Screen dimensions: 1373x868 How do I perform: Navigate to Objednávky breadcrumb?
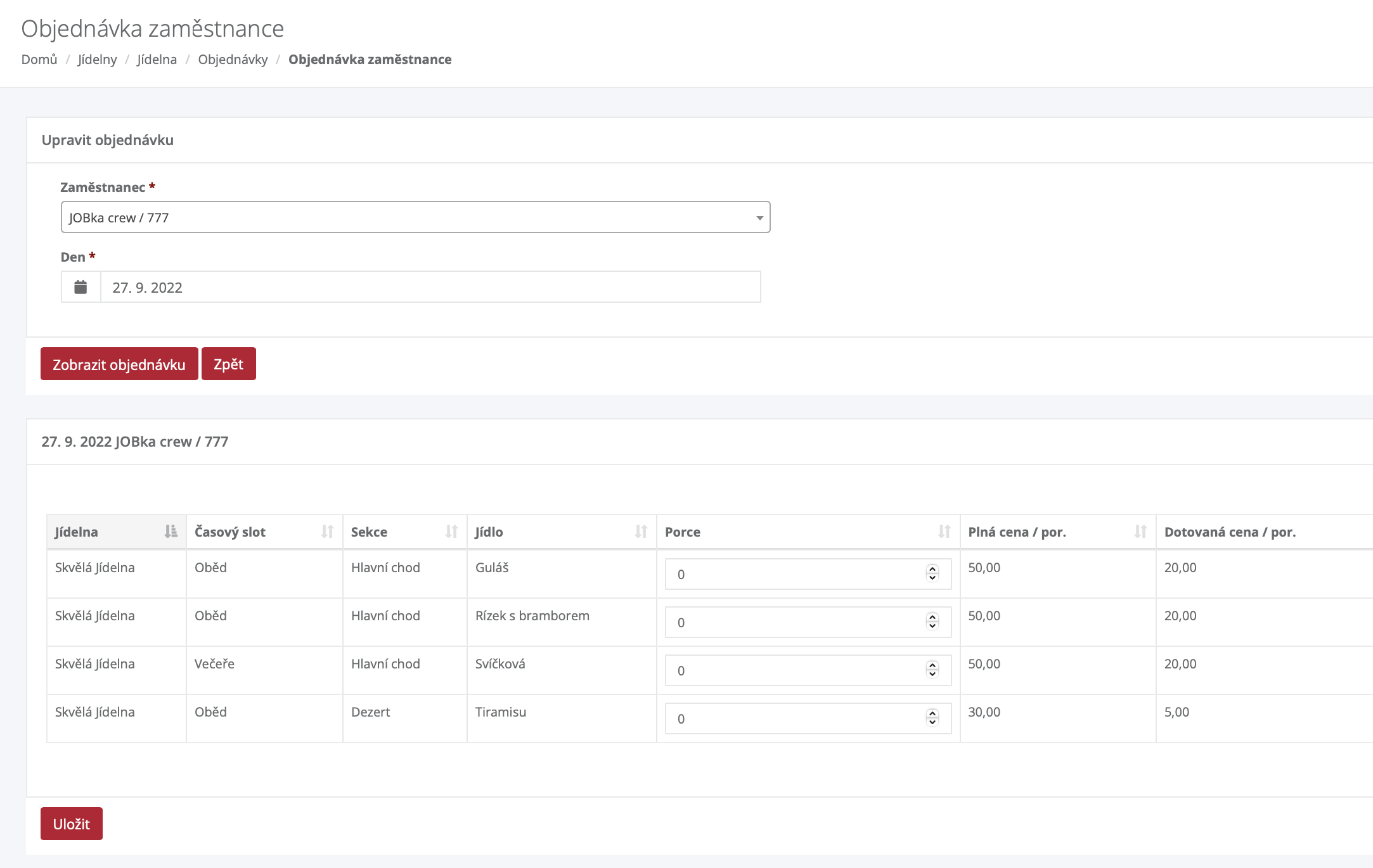coord(233,60)
